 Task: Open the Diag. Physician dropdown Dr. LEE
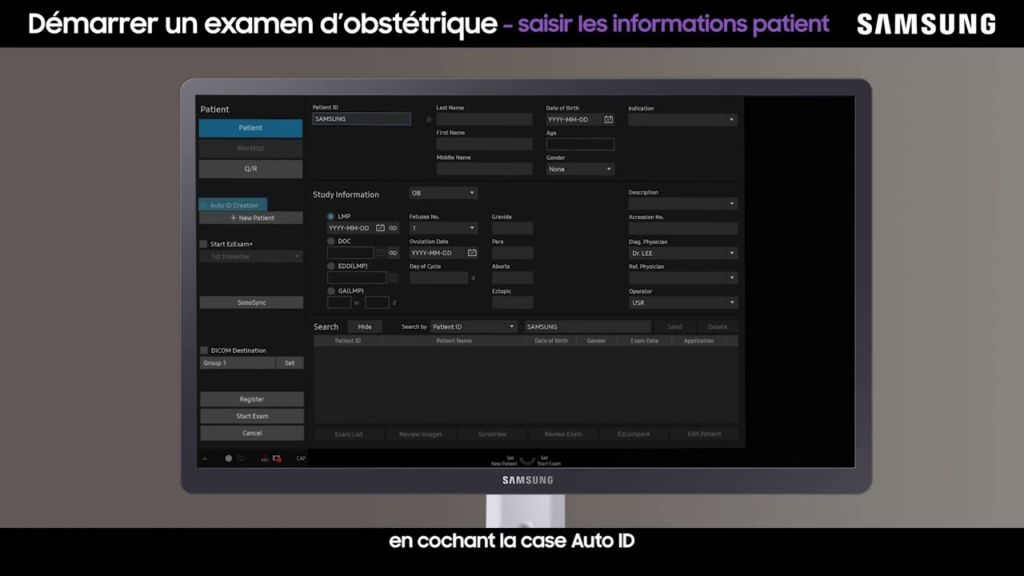tap(682, 253)
